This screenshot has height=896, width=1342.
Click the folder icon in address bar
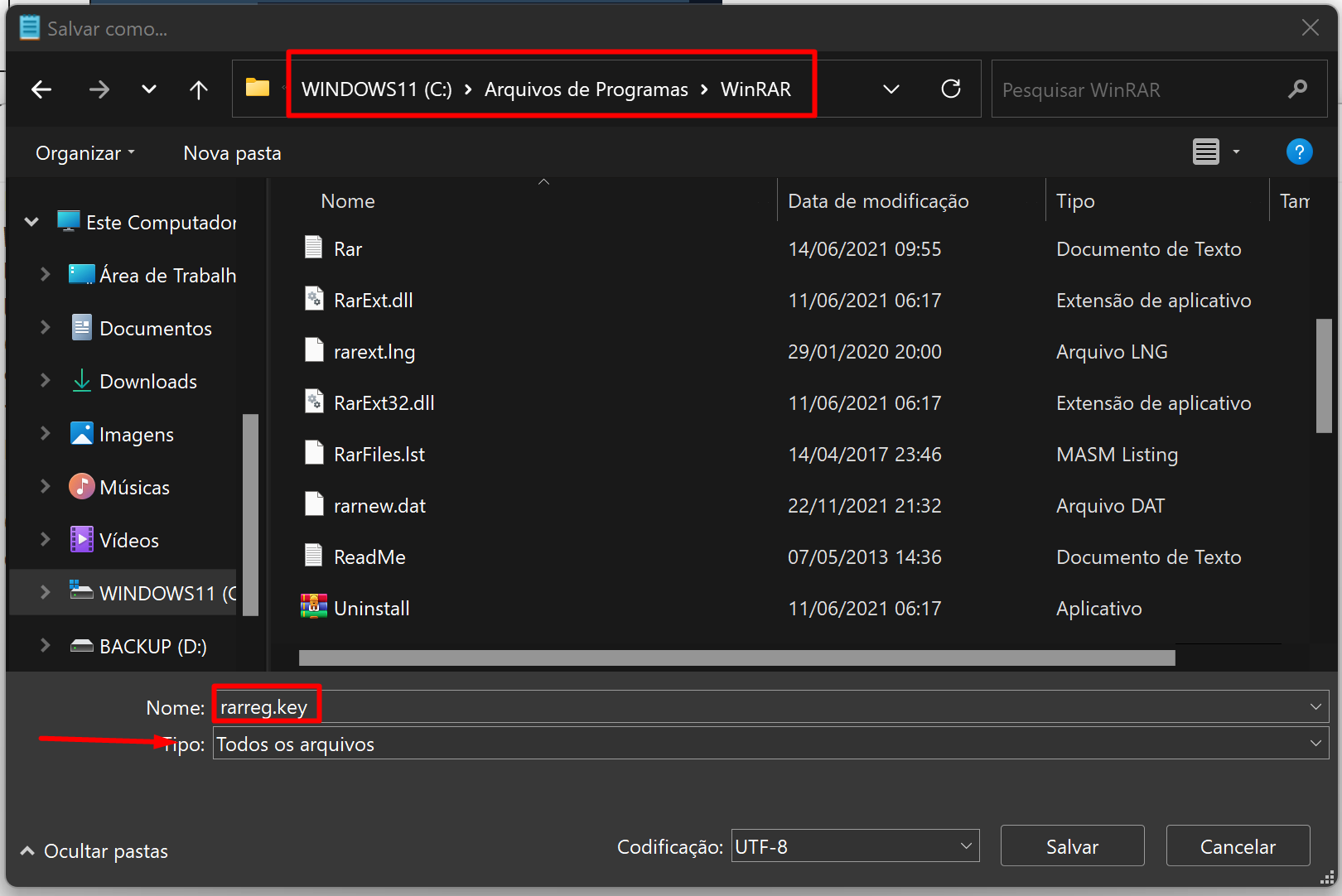(x=258, y=88)
